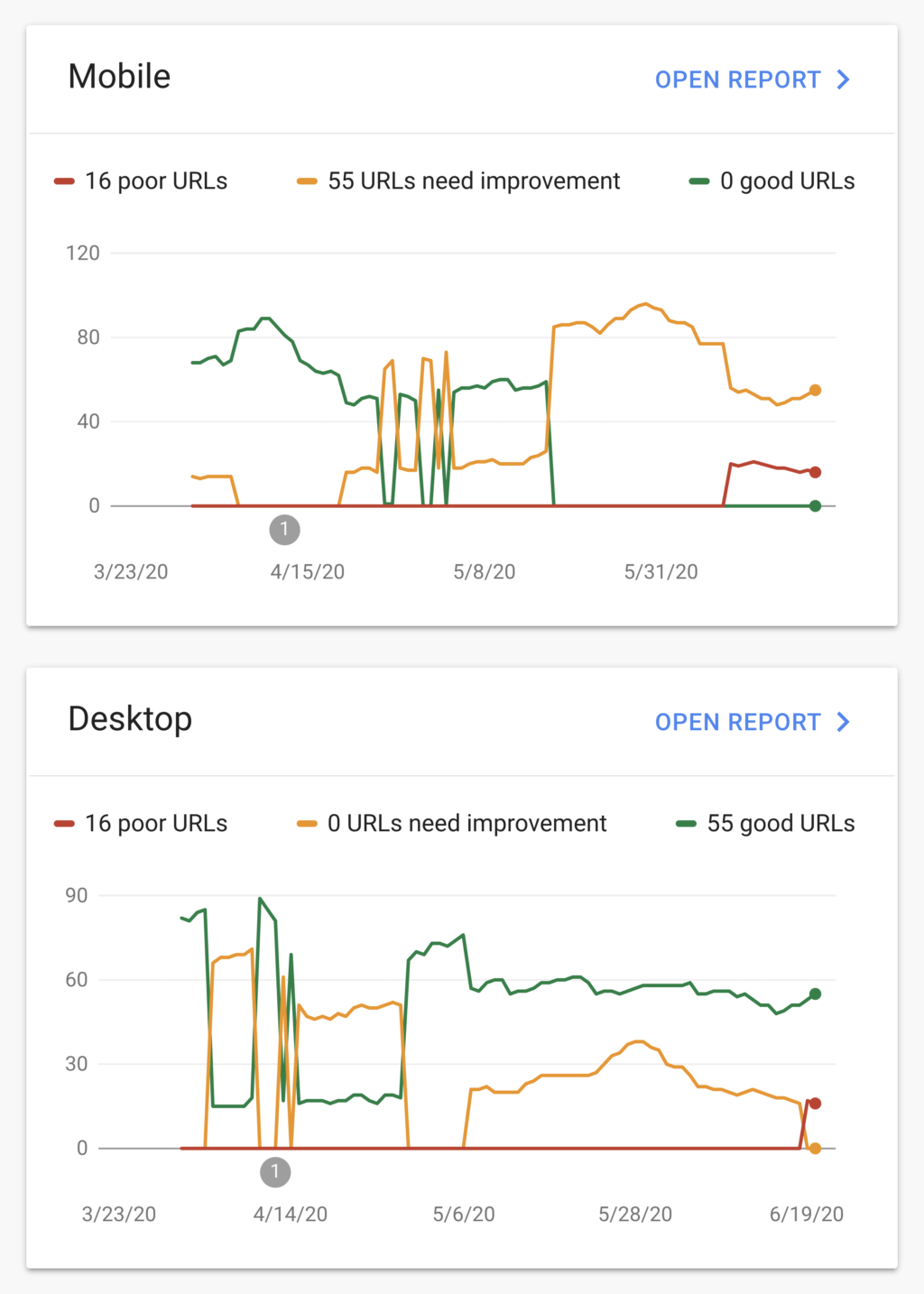Screen dimensions: 924x1294
Task: Click the orange legend dash for URLs need improvement
Action: (307, 180)
